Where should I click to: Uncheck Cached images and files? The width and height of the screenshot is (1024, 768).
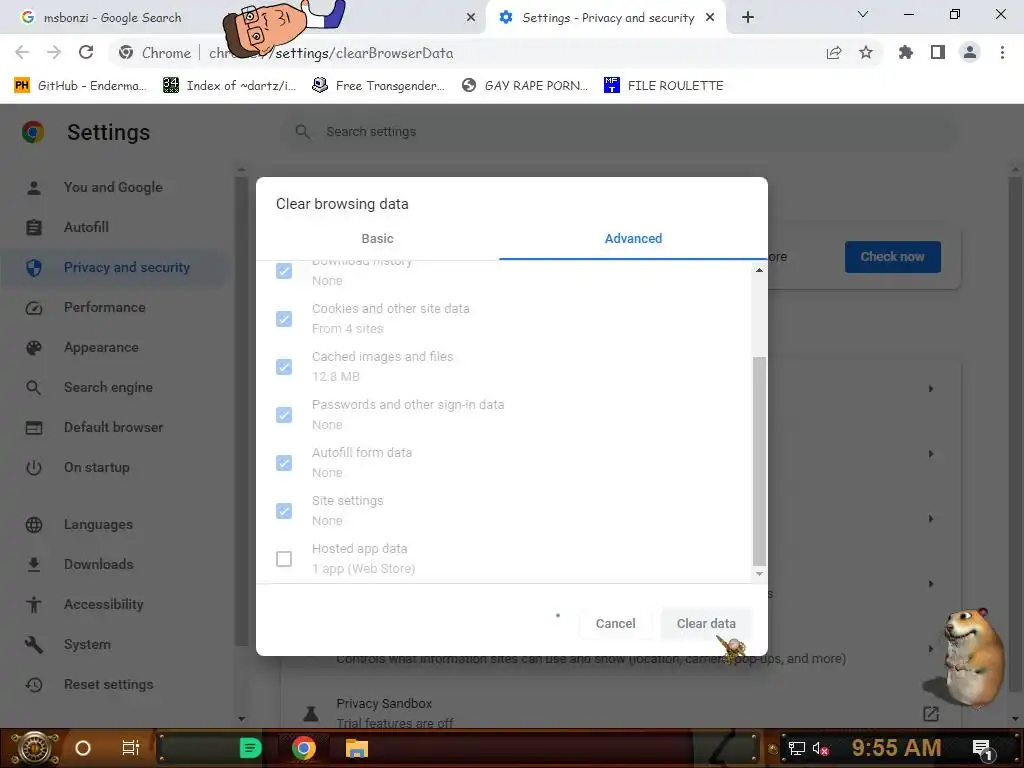pos(284,367)
